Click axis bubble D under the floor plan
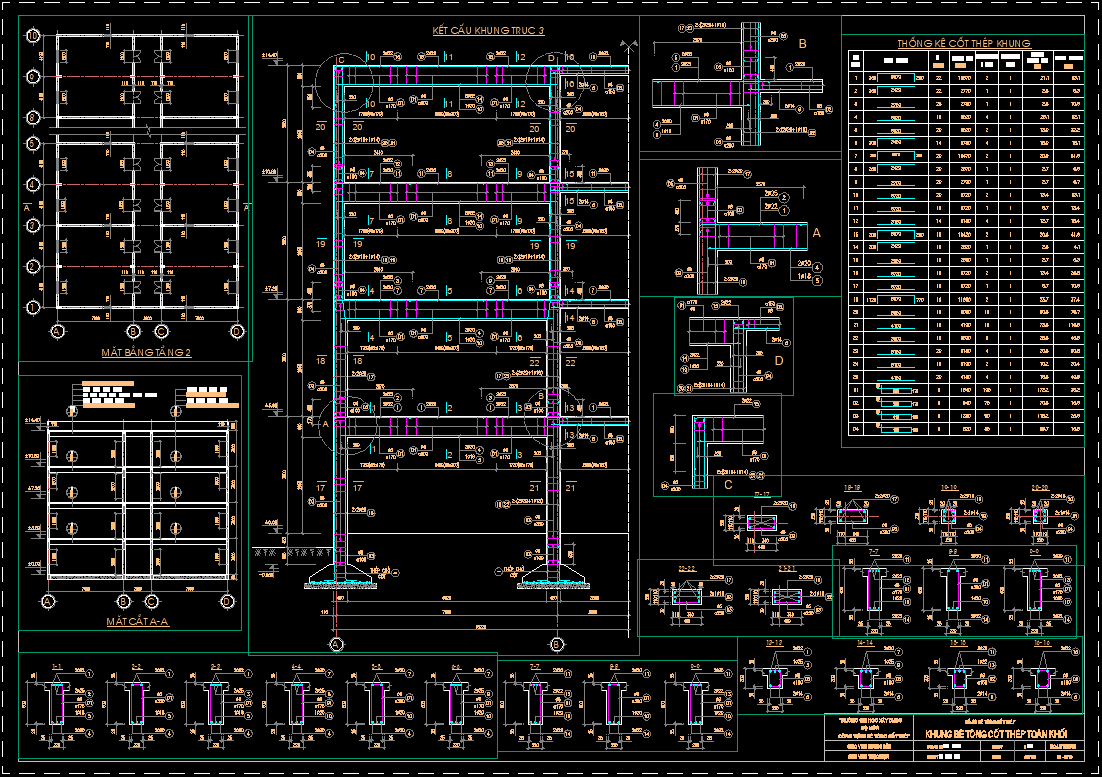 click(x=237, y=331)
